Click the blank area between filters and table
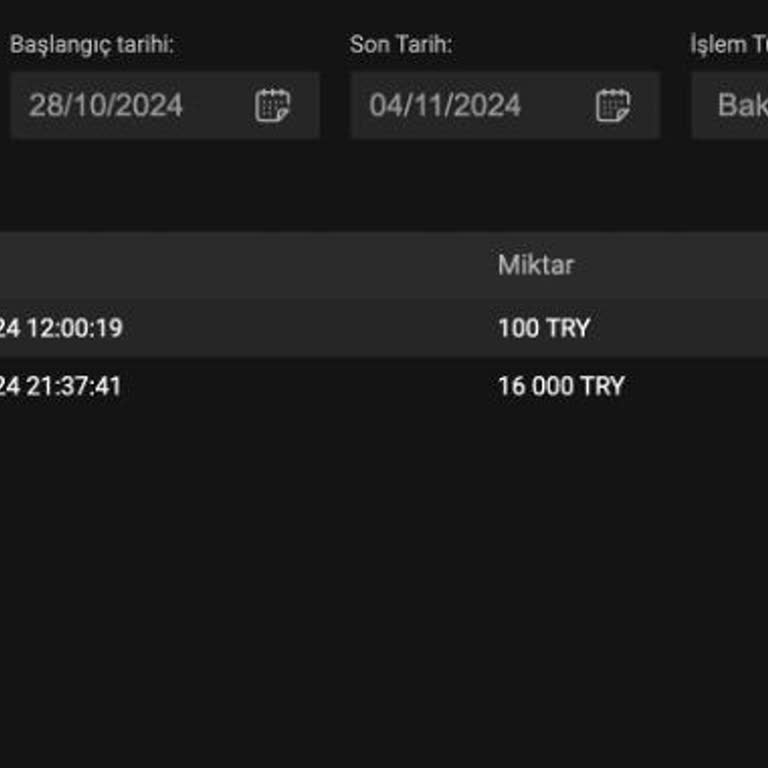Image resolution: width=768 pixels, height=768 pixels. [384, 186]
